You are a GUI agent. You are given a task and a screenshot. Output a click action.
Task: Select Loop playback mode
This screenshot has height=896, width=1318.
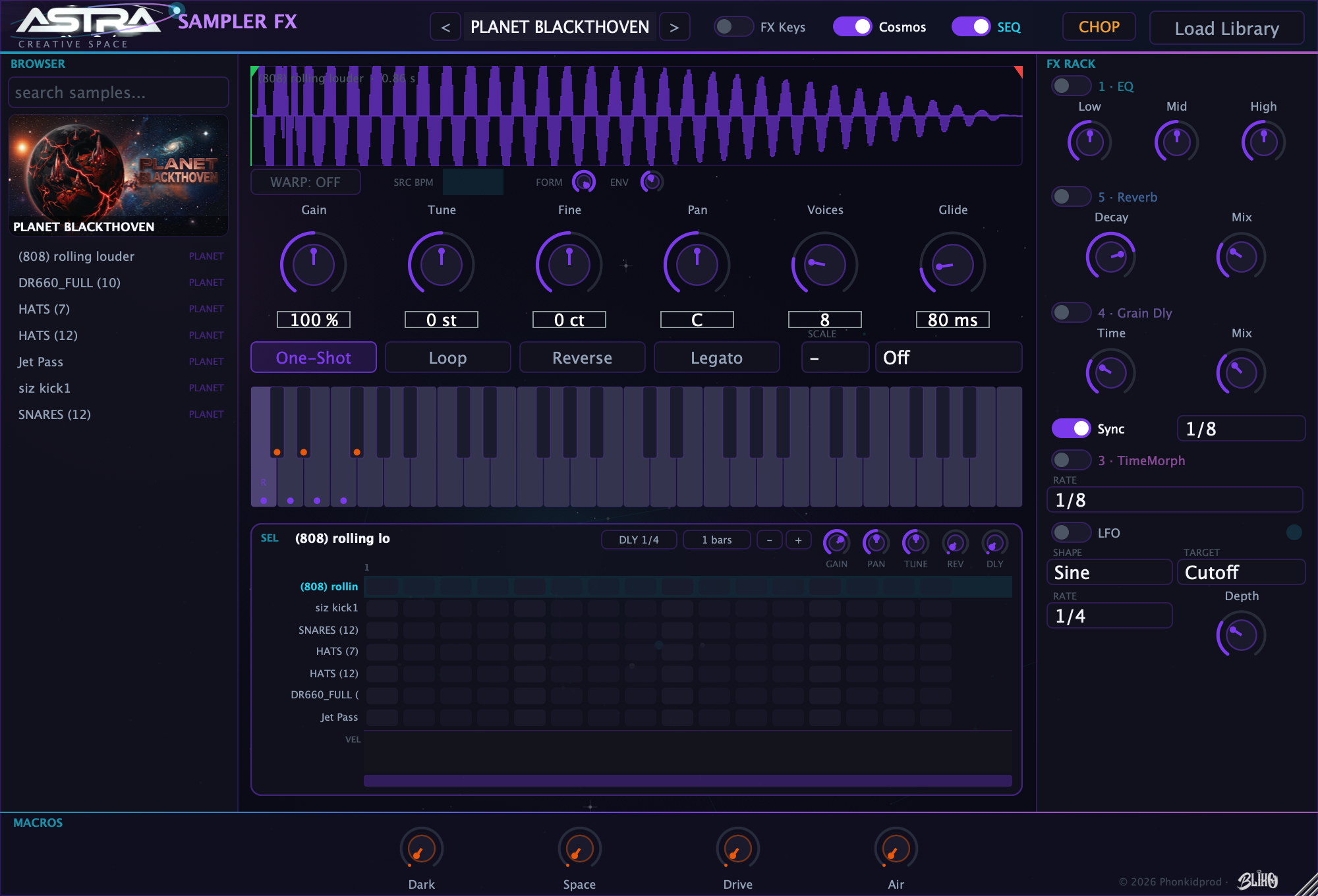pyautogui.click(x=448, y=357)
